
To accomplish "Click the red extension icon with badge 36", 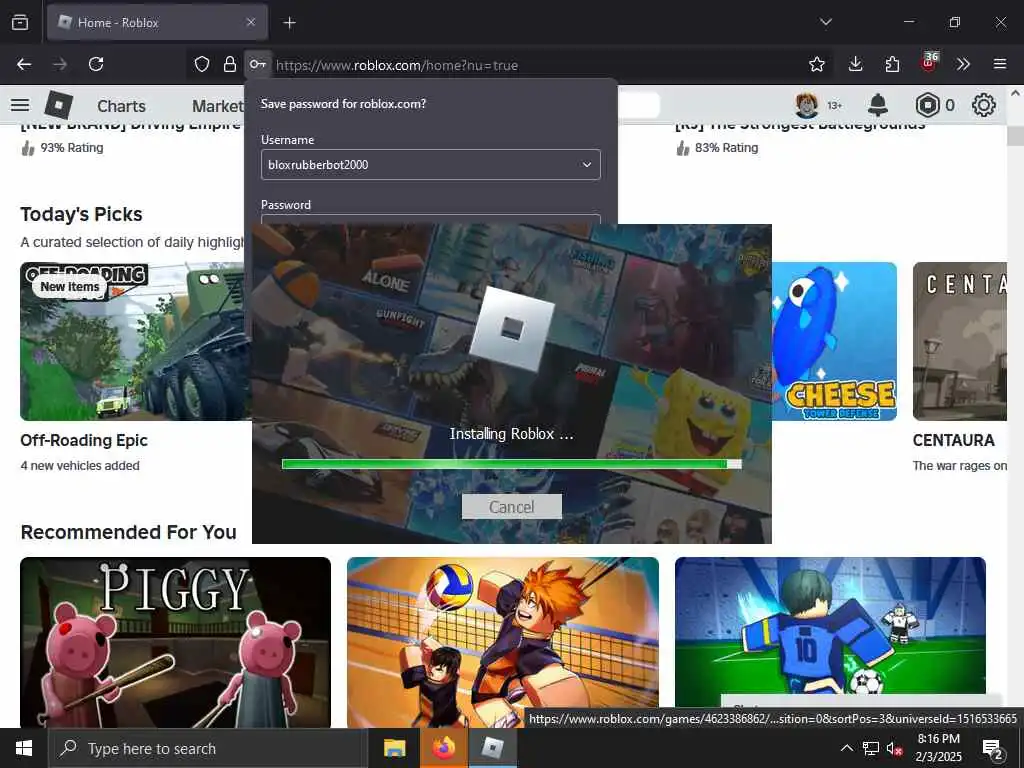I will pyautogui.click(x=929, y=63).
